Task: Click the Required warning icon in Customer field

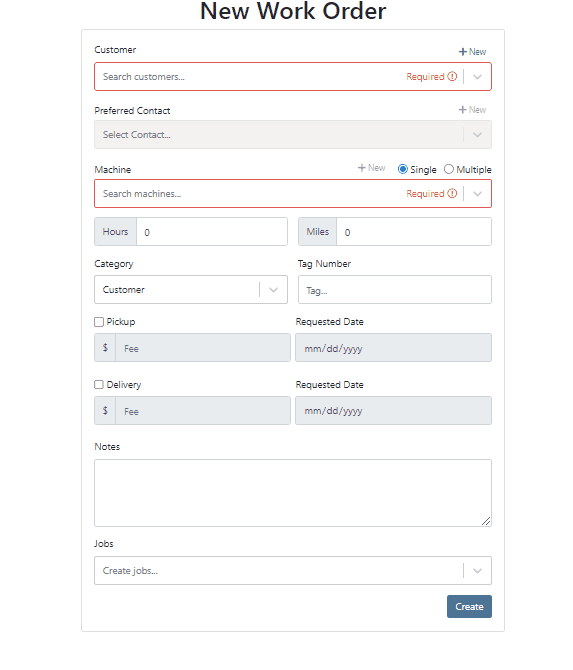Action: [x=452, y=76]
